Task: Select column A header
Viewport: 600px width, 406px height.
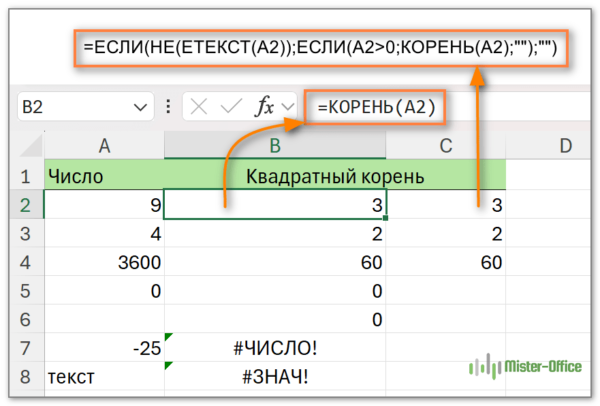Action: click(x=104, y=146)
